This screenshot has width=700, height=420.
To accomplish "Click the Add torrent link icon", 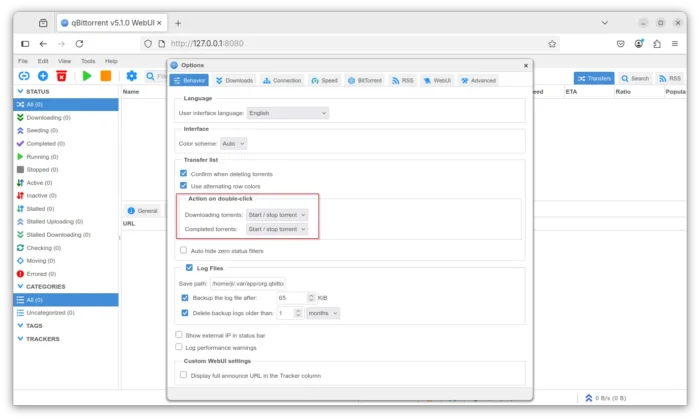I will point(24,76).
